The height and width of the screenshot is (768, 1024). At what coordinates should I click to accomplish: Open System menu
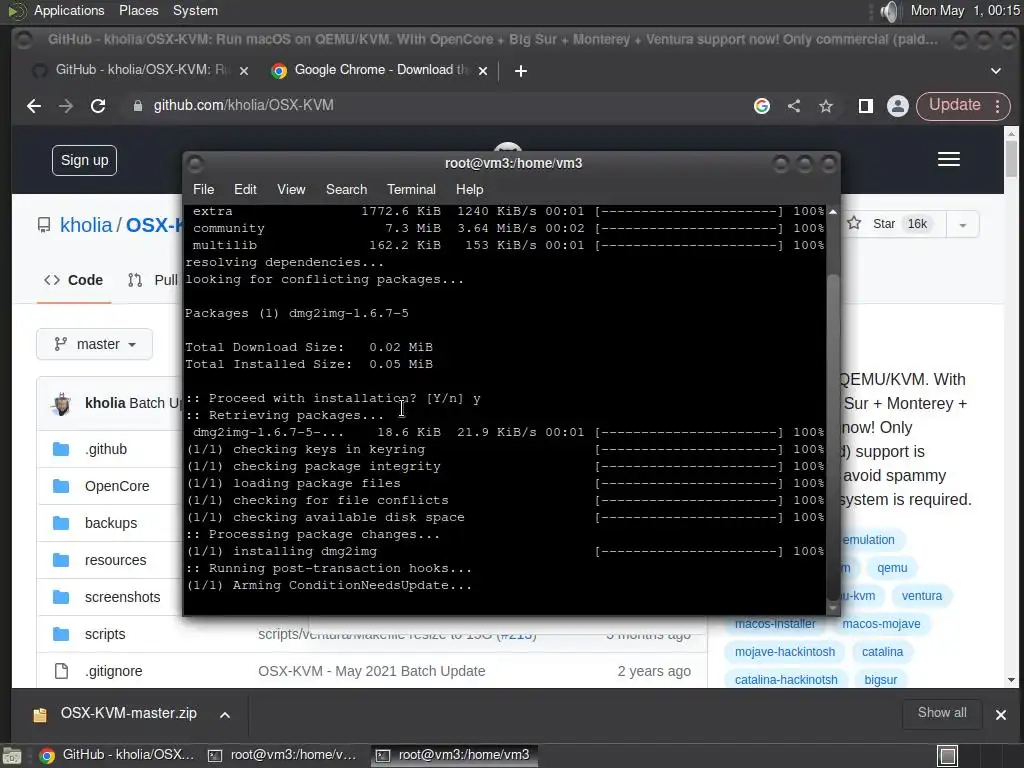(195, 10)
